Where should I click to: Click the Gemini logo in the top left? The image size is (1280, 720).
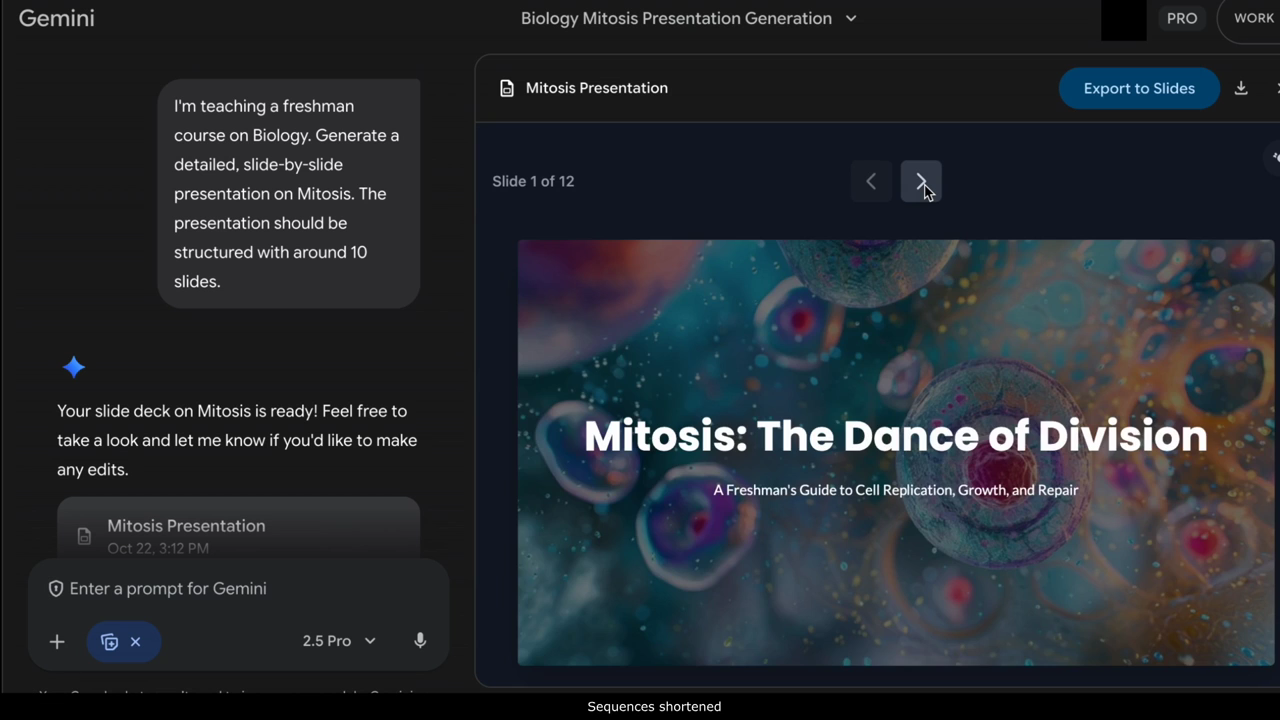56,18
